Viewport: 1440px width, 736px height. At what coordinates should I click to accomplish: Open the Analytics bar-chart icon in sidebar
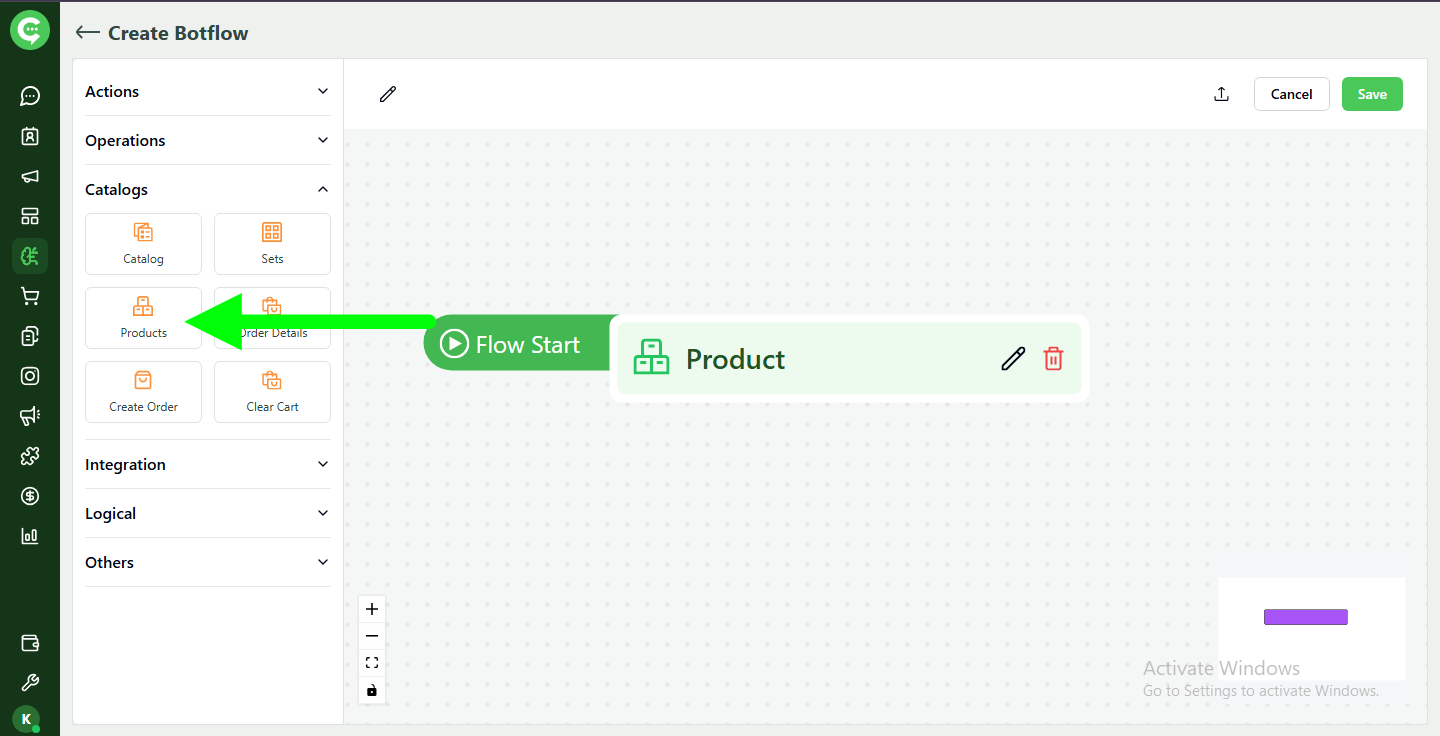(30, 536)
